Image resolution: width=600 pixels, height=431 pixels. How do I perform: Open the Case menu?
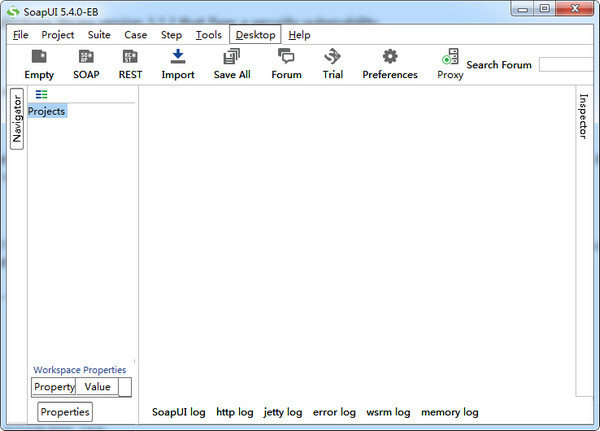click(x=135, y=35)
